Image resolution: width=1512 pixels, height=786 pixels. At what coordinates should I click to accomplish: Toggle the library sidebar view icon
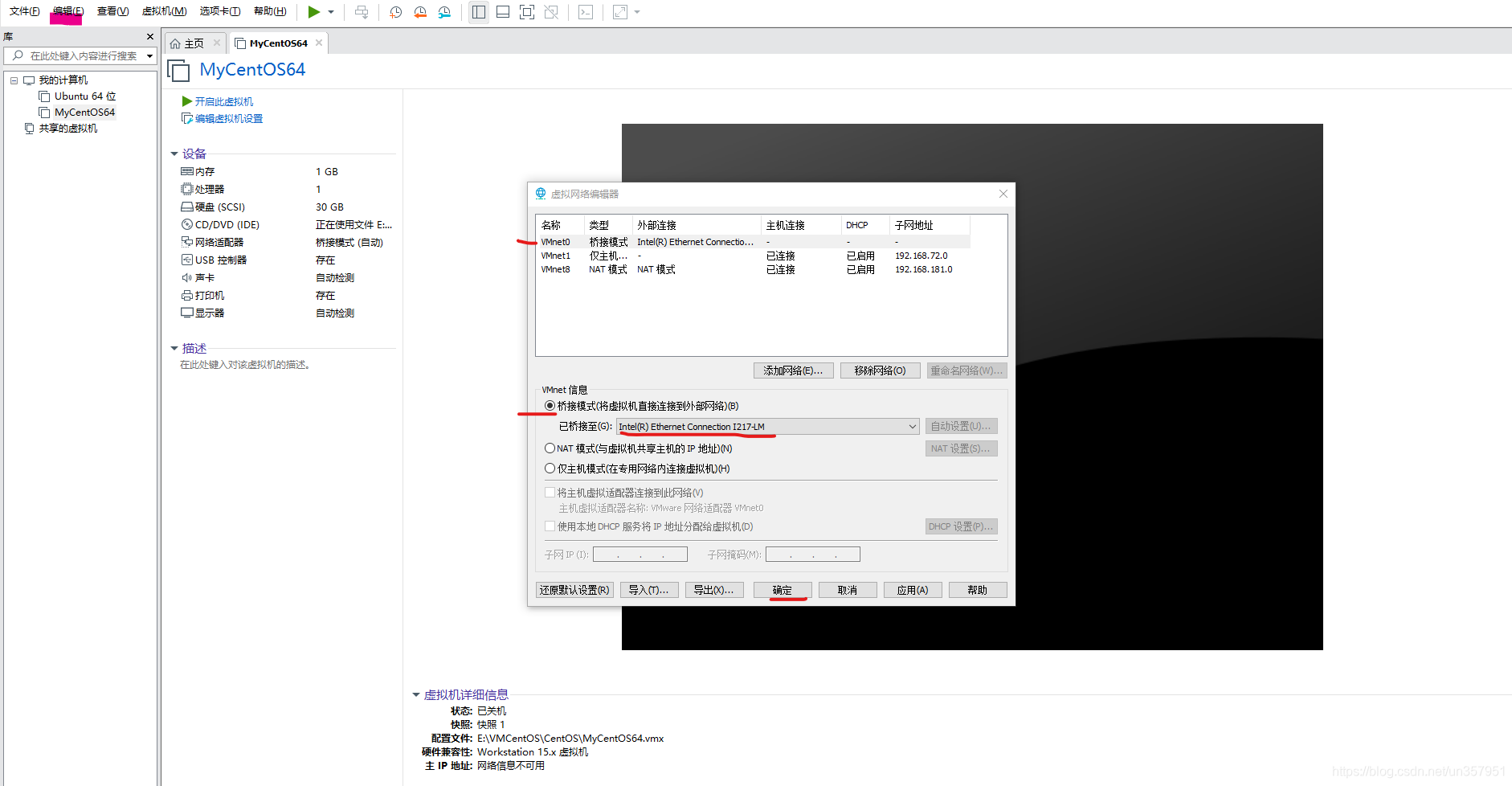click(479, 12)
